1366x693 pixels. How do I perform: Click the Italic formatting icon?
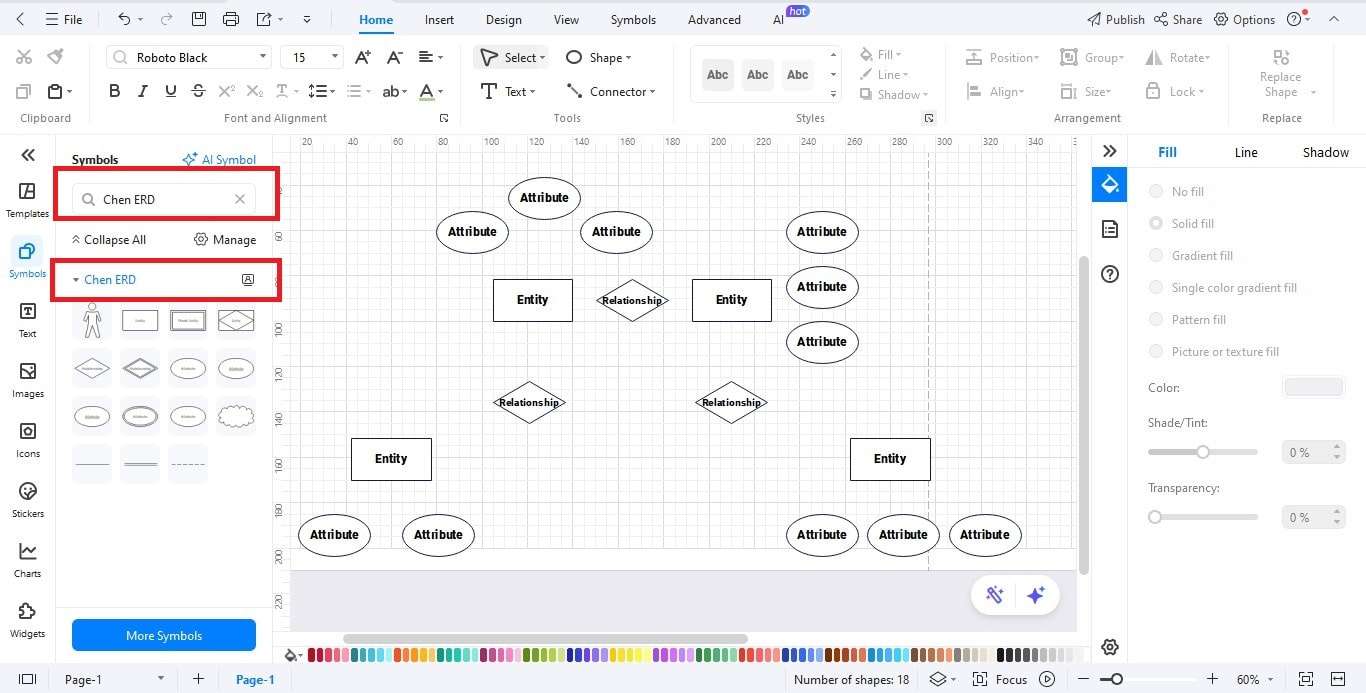pyautogui.click(x=142, y=91)
